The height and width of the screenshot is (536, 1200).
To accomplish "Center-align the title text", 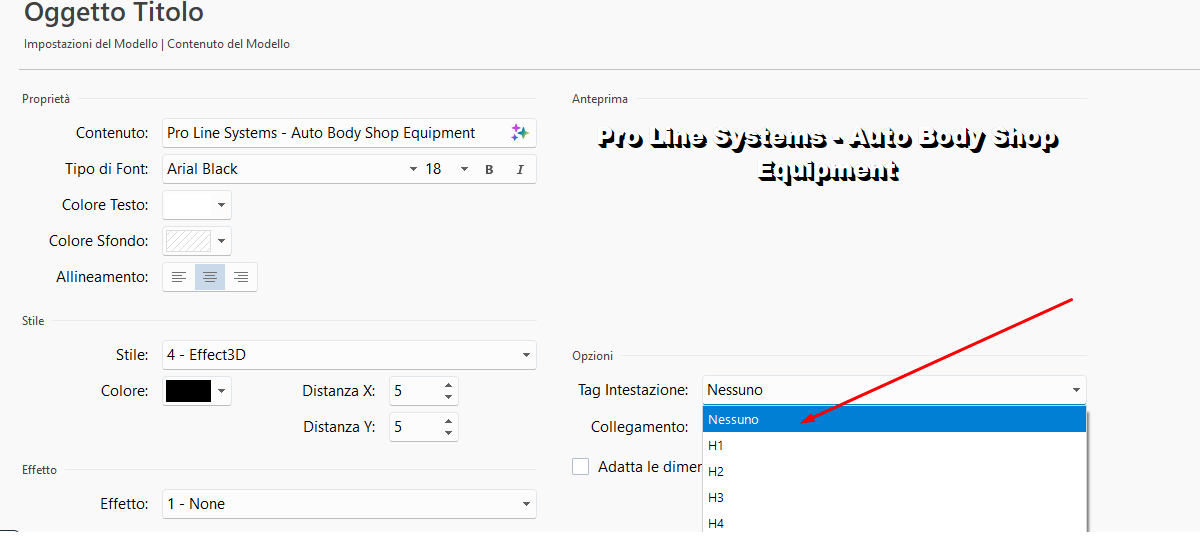I will (210, 277).
